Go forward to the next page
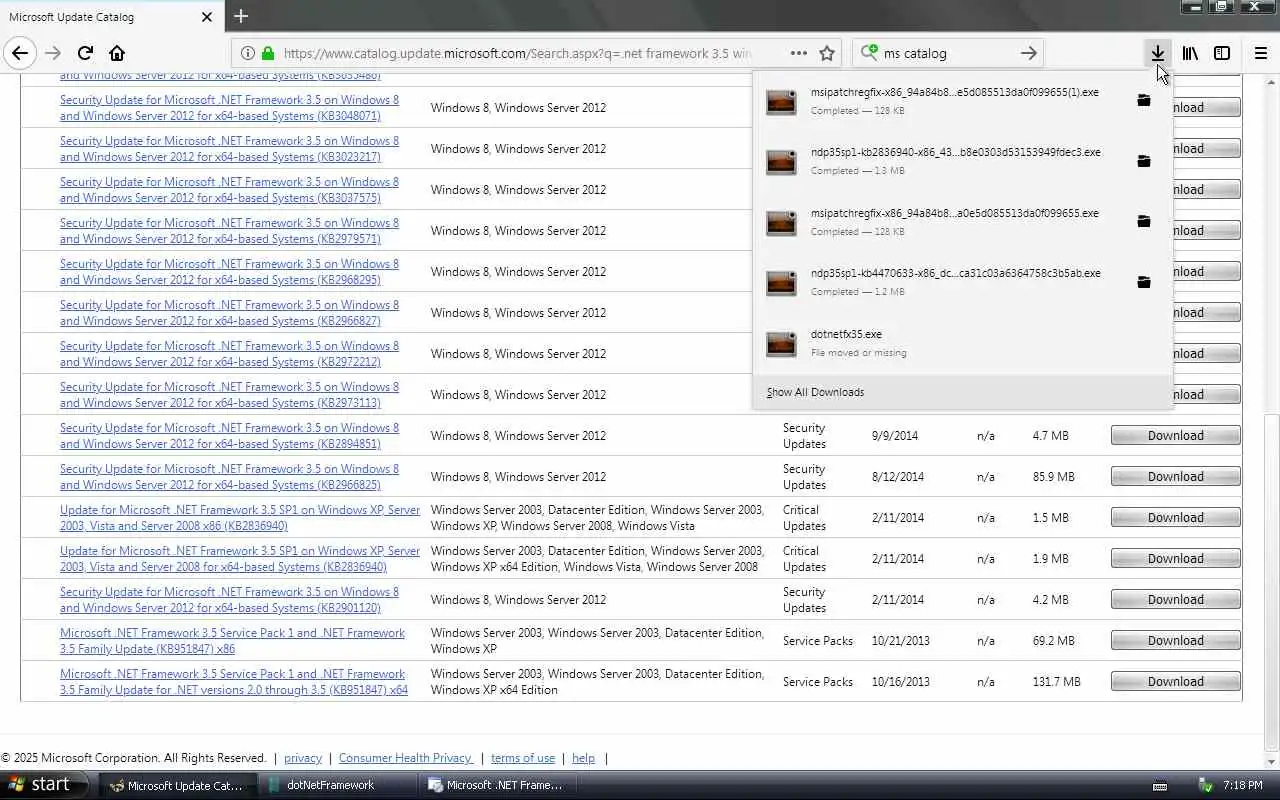The height and width of the screenshot is (800, 1280). [x=53, y=53]
